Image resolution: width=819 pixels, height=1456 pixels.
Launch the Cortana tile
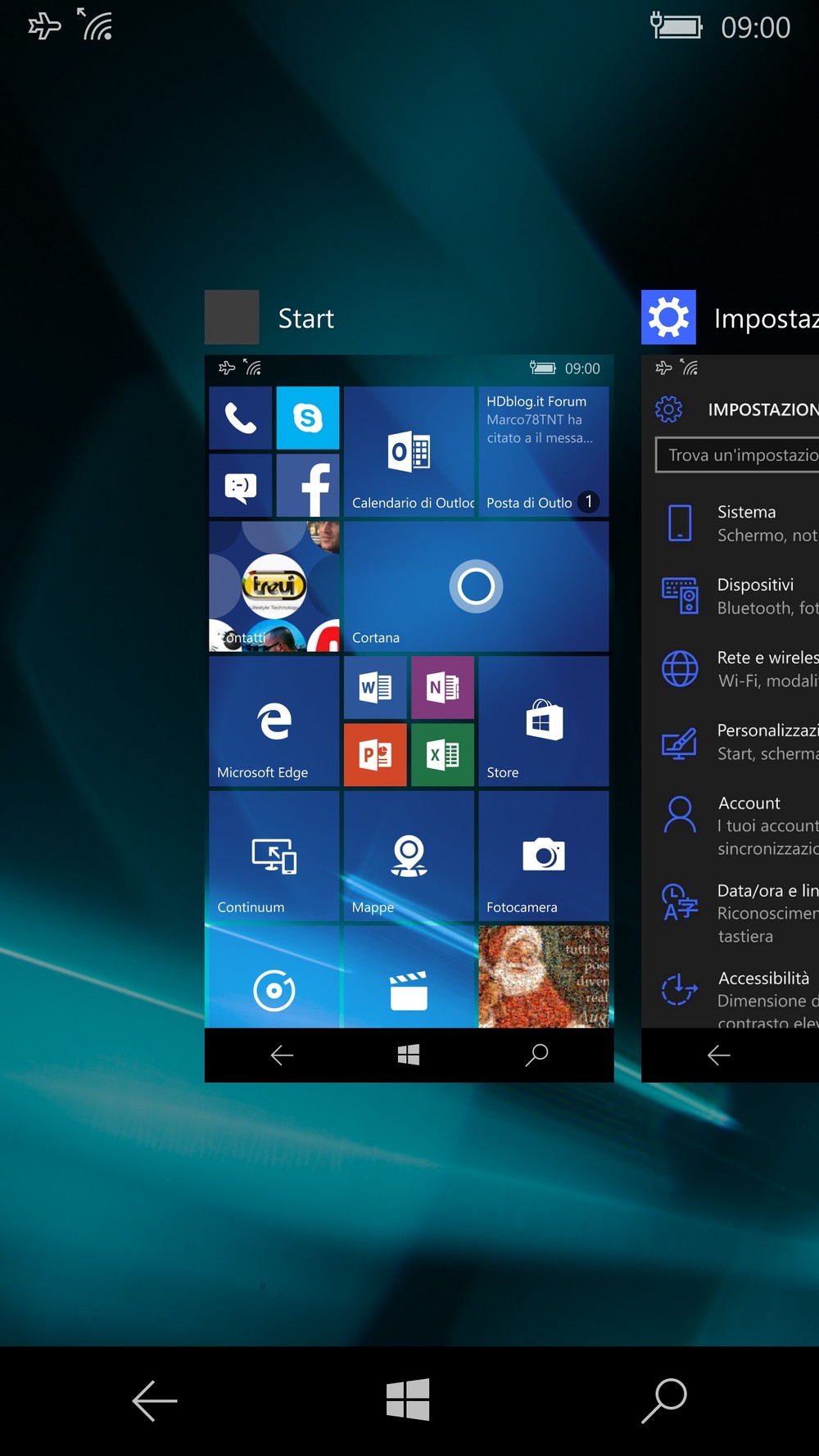tap(476, 586)
